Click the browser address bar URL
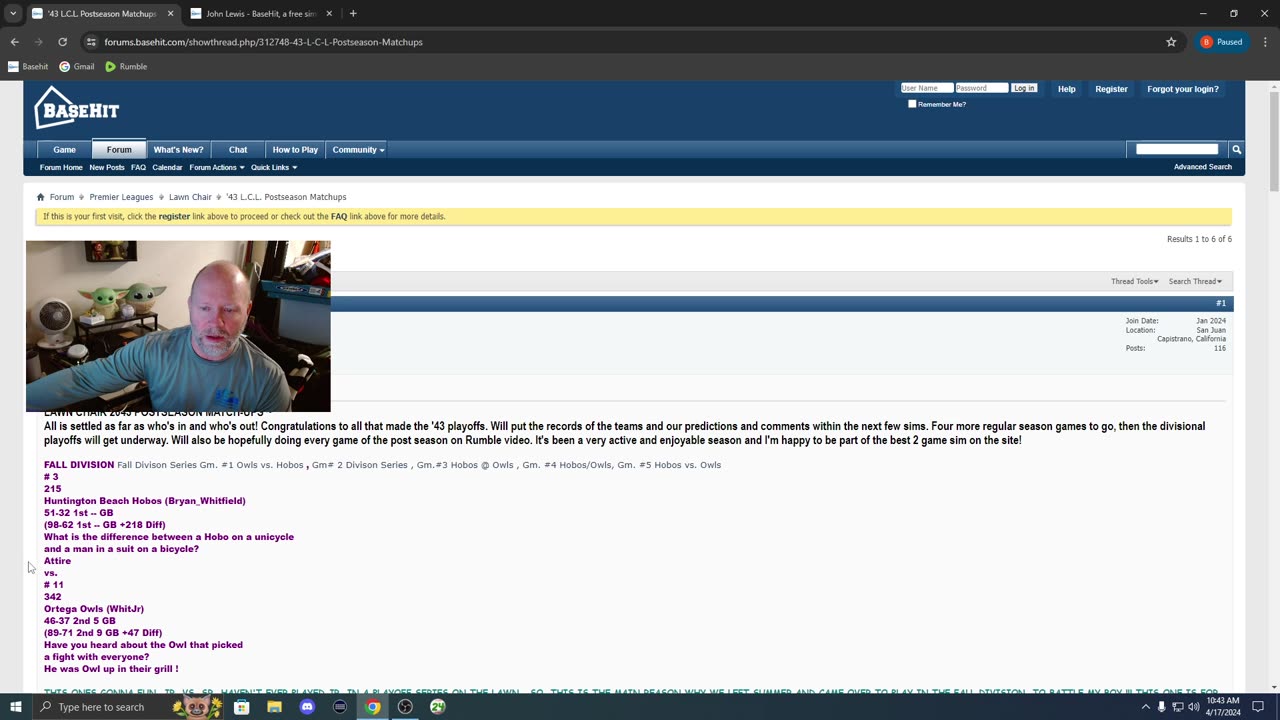Screen dimensions: 1280x720 (263, 42)
